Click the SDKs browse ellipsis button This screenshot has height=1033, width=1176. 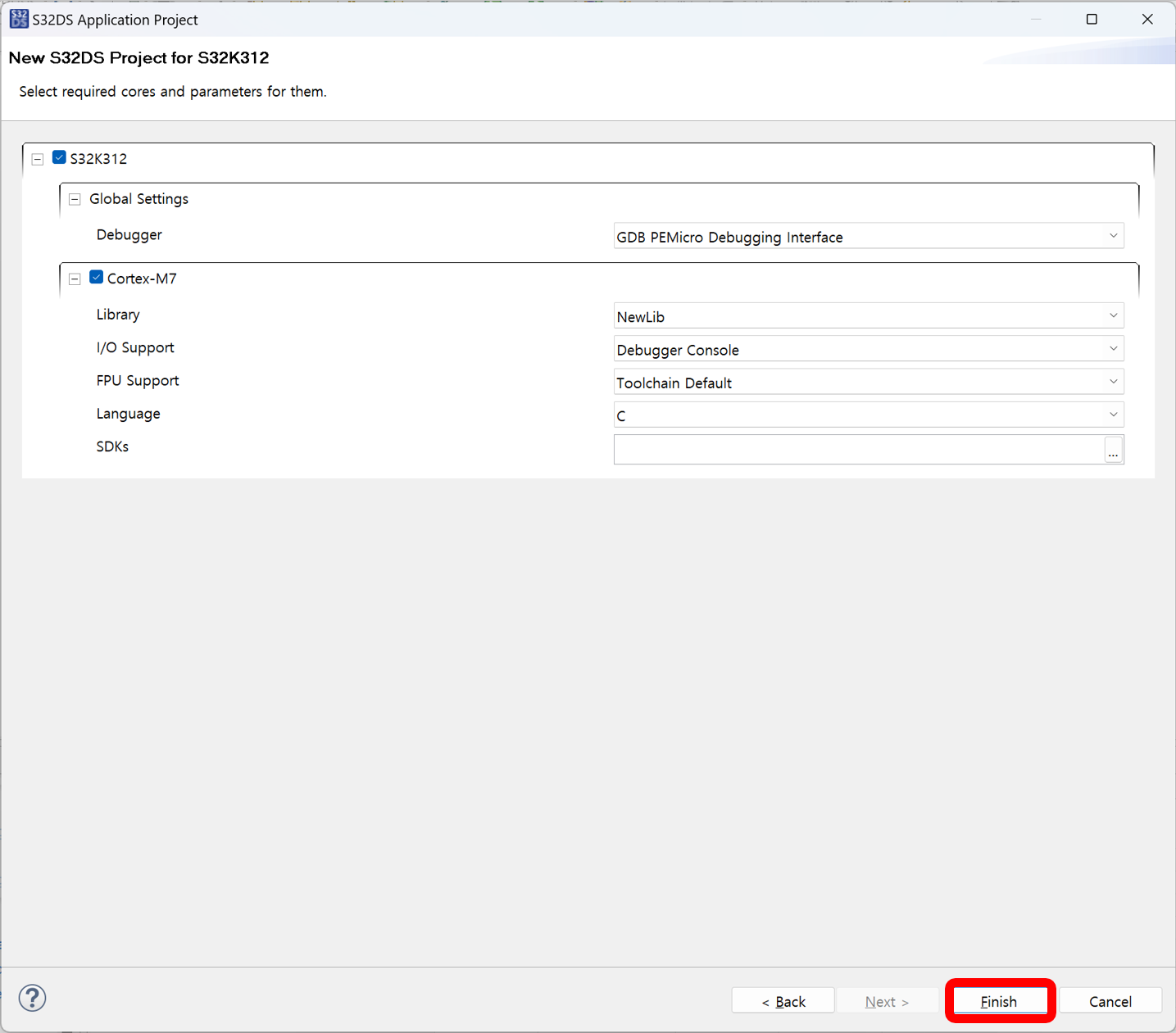[x=1113, y=450]
